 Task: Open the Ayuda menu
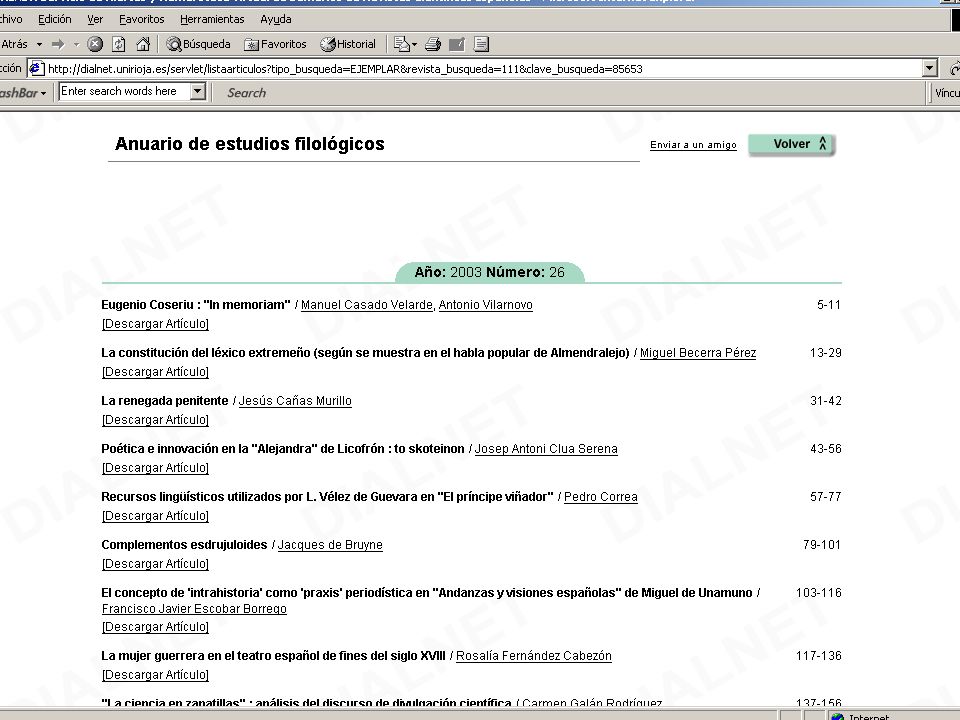(276, 20)
